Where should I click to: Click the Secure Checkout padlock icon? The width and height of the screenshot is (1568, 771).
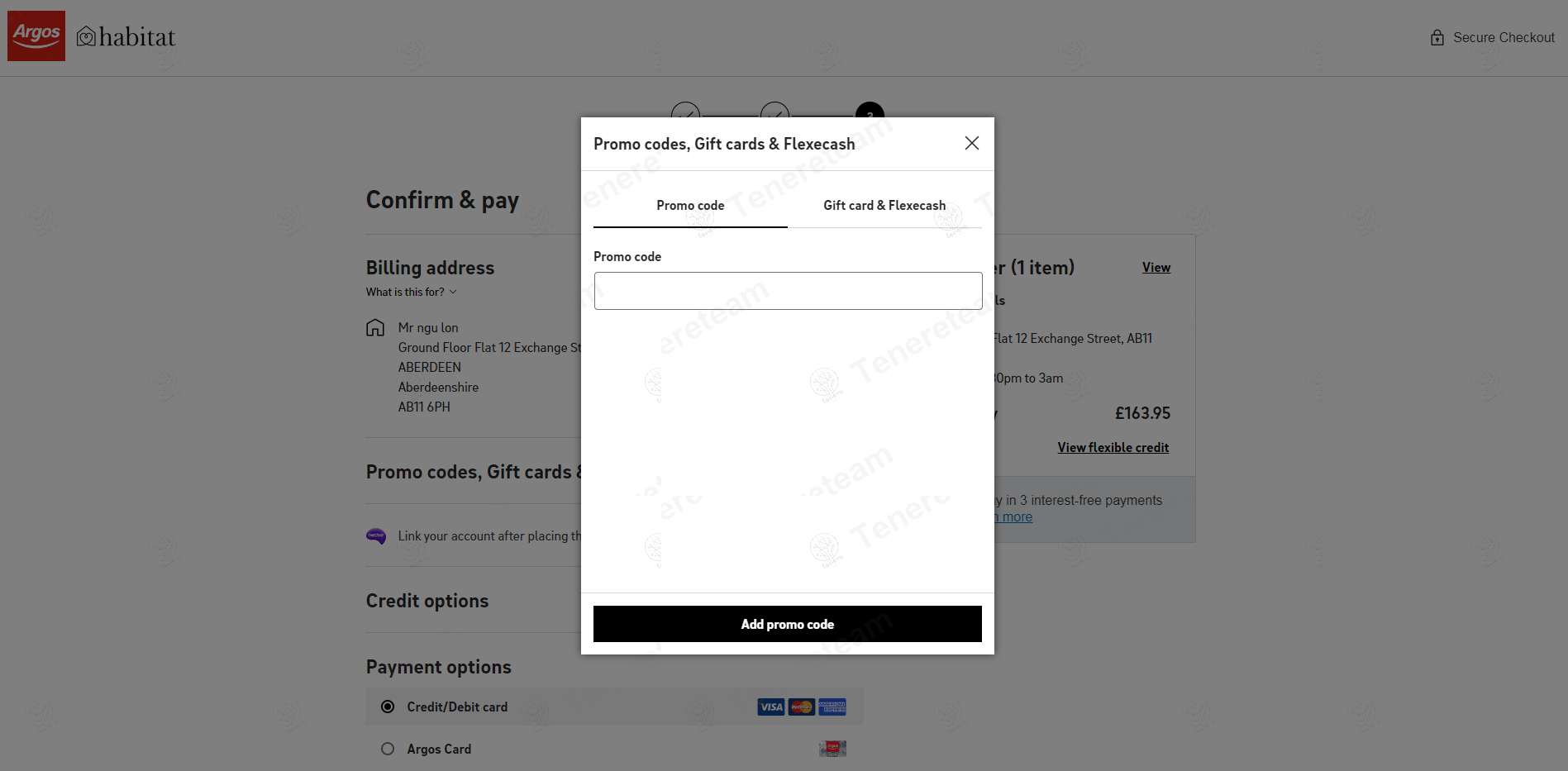tap(1437, 38)
